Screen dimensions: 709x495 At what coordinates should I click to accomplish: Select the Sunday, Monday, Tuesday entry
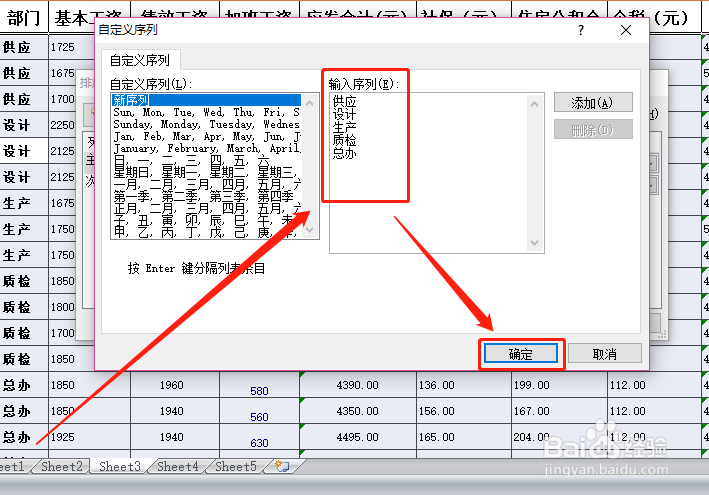(x=207, y=124)
